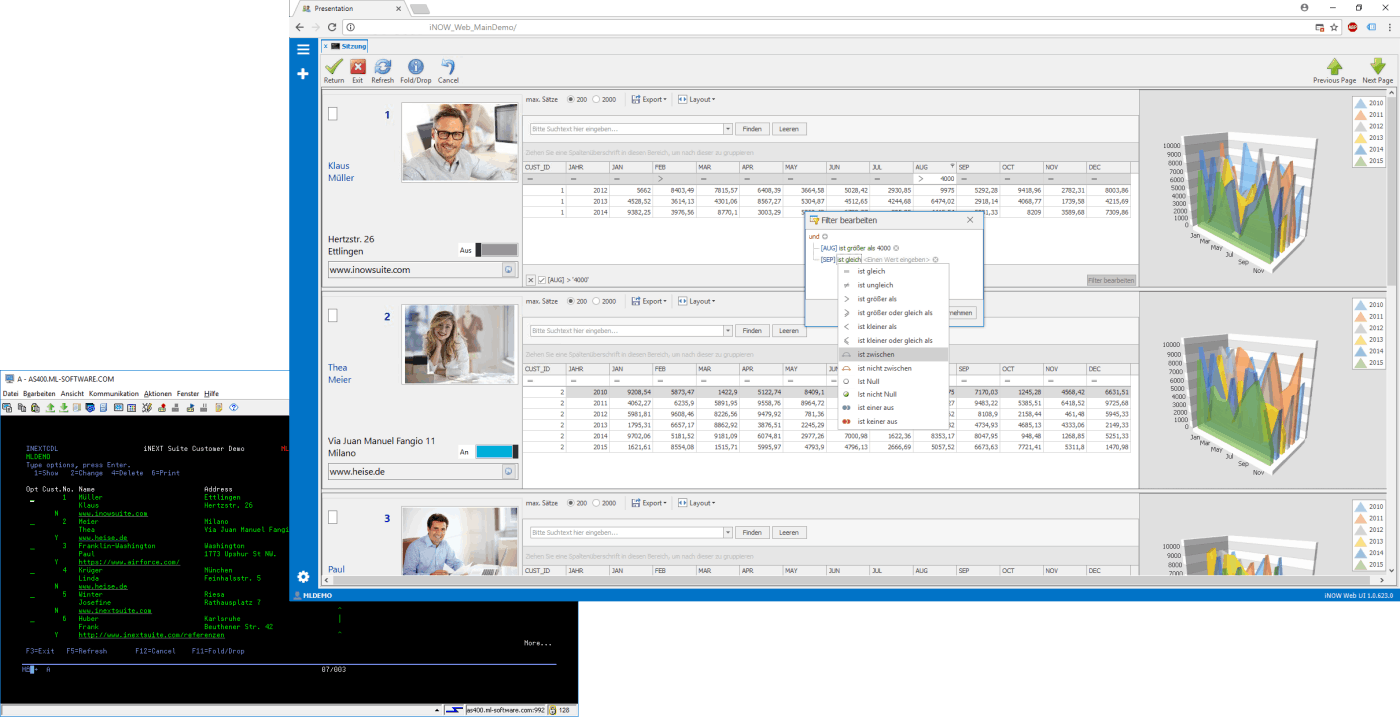Remove the SEP condition in filter editor
Screen dimensions: 1400x717
934,259
